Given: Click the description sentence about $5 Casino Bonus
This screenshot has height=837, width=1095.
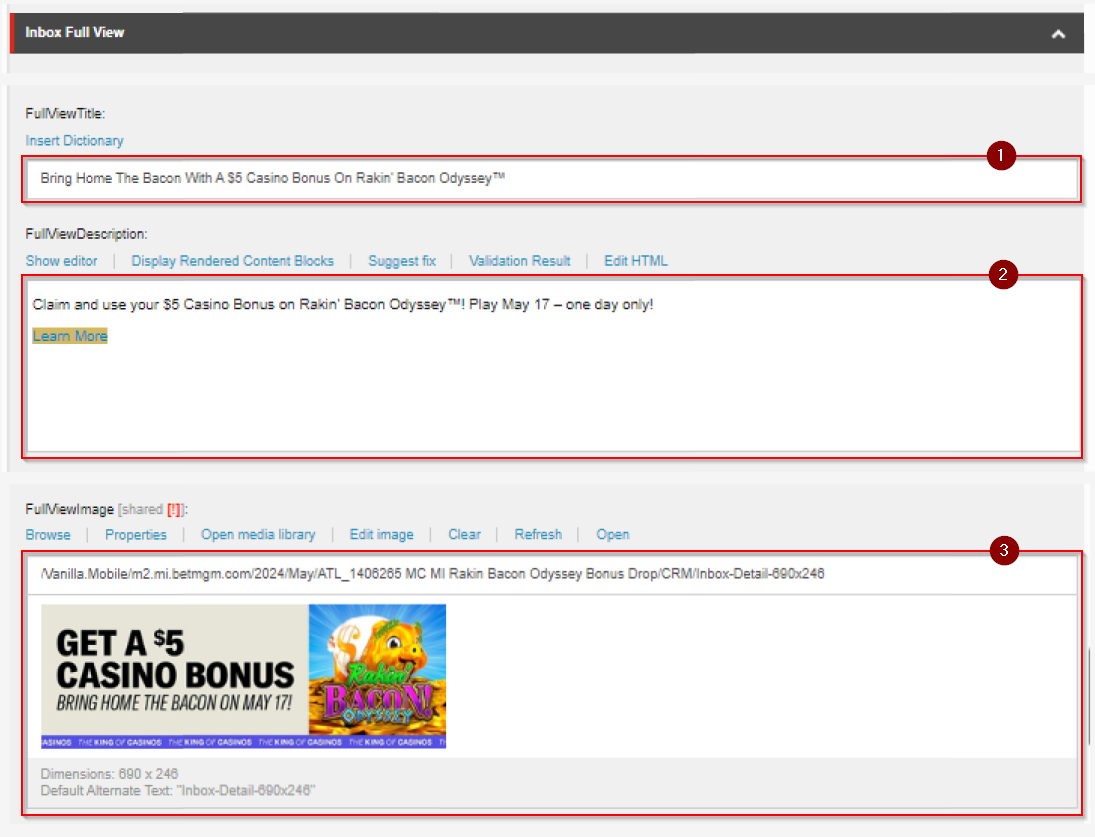Looking at the screenshot, I should click(x=343, y=305).
